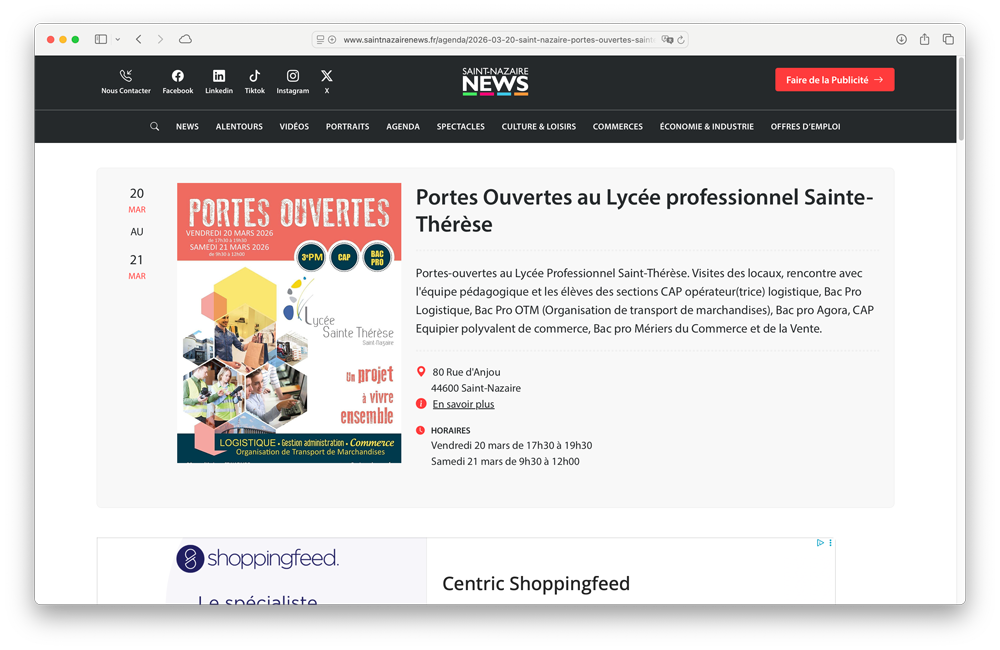Screen dimensions: 1000x650
Task: Toggle the Safari sidebar panel
Action: [x=99, y=38]
